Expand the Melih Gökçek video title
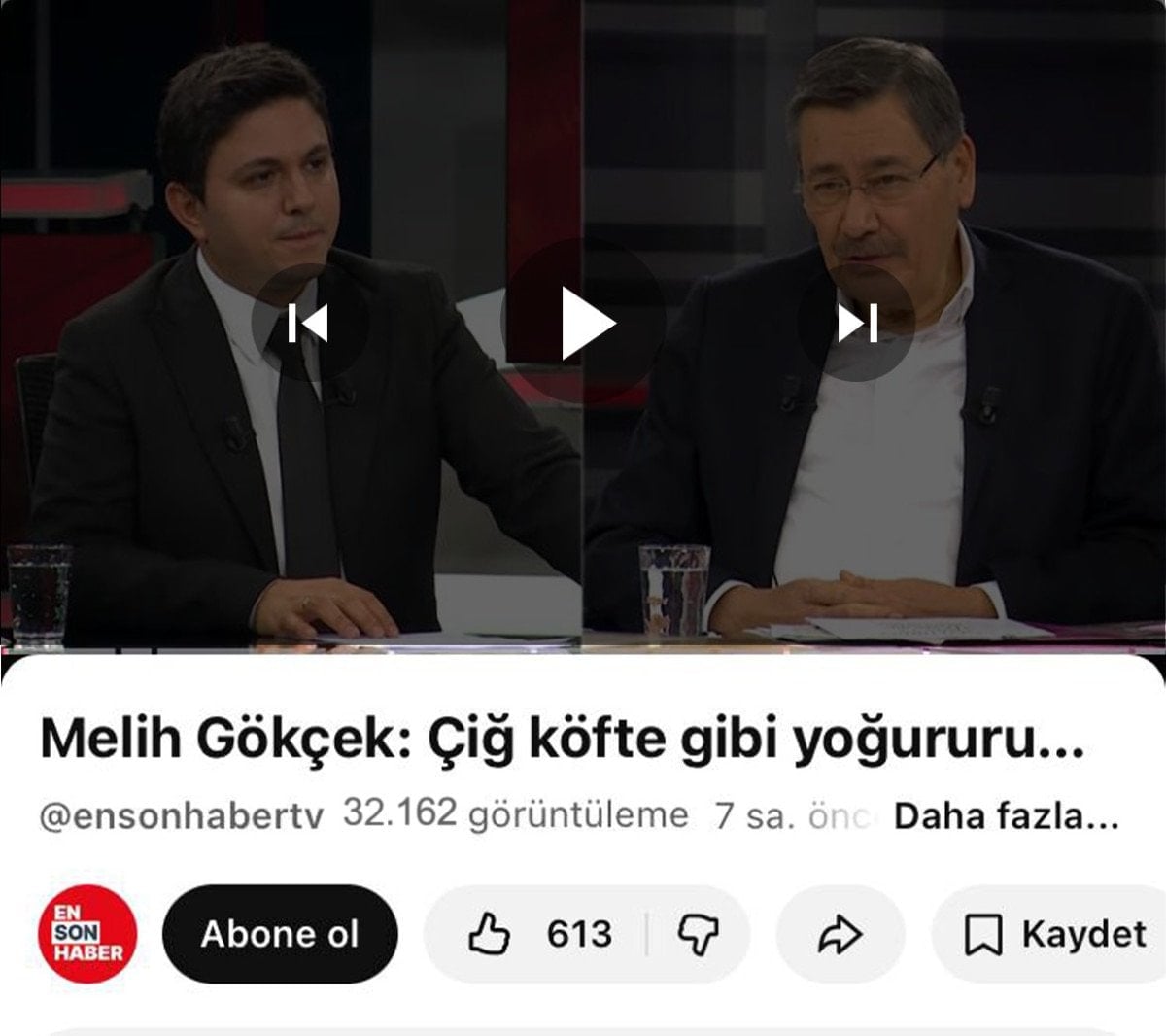Viewport: 1166px width, 1036px height. (x=562, y=742)
